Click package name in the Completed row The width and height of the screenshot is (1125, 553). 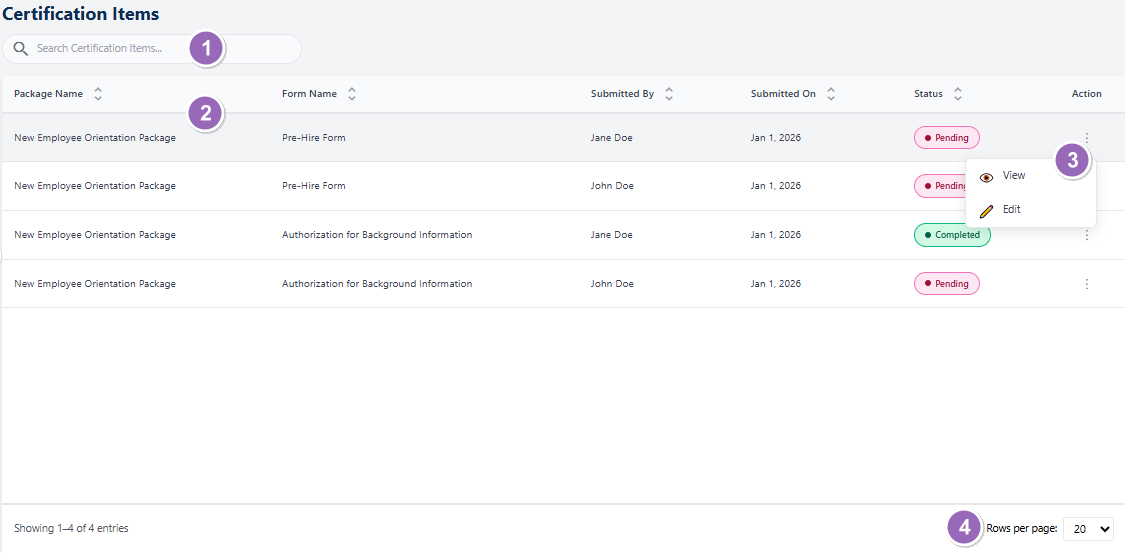coord(95,235)
